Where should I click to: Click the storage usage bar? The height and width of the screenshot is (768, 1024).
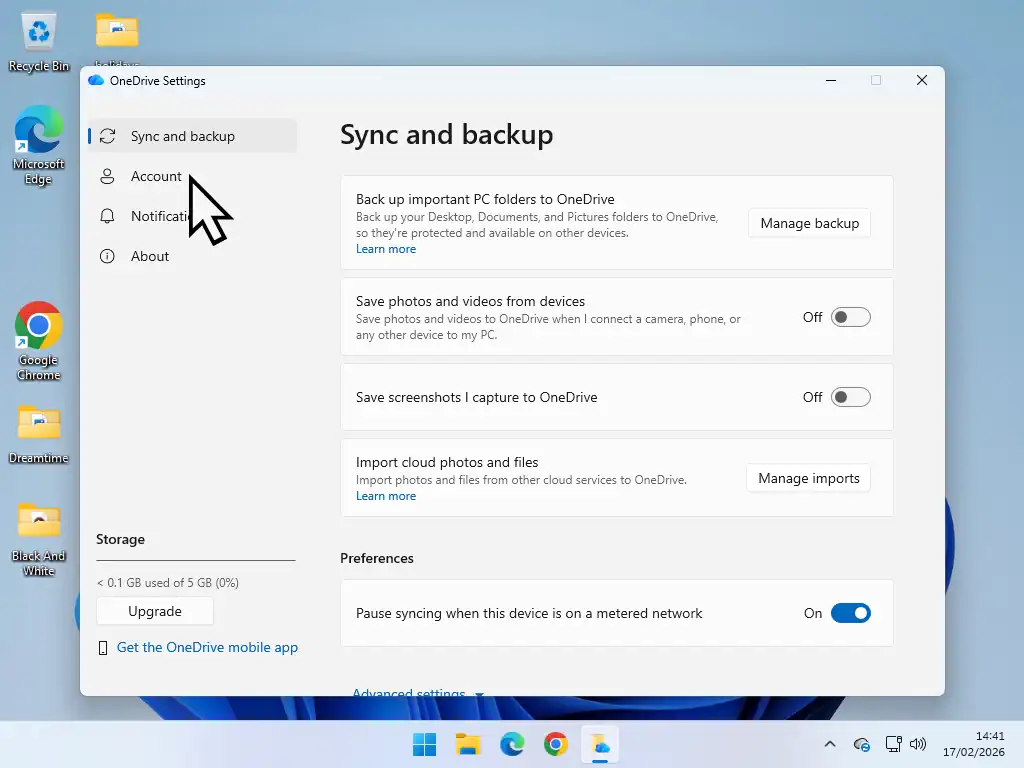(x=195, y=561)
